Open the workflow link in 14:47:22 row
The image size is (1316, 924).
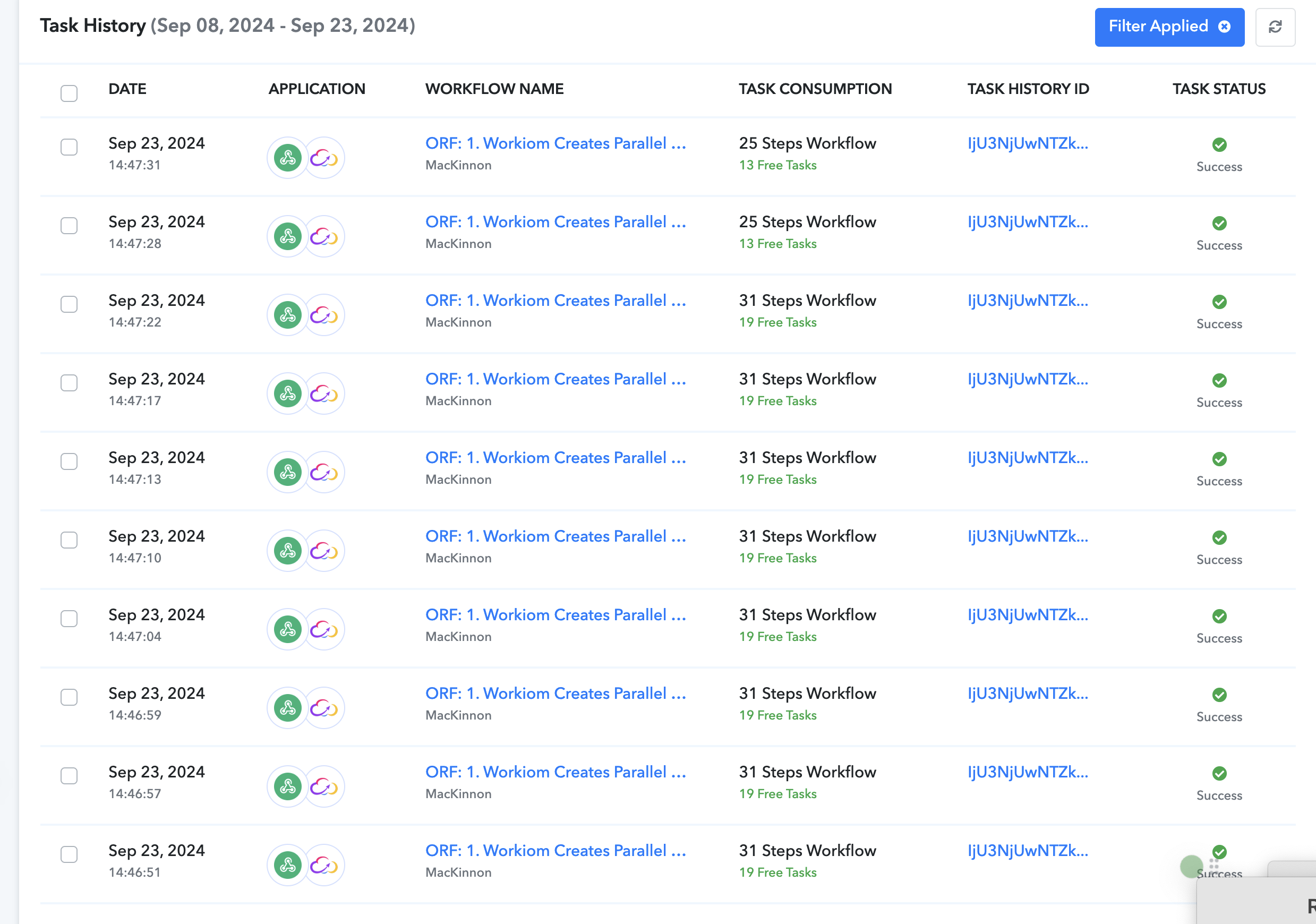pos(556,301)
